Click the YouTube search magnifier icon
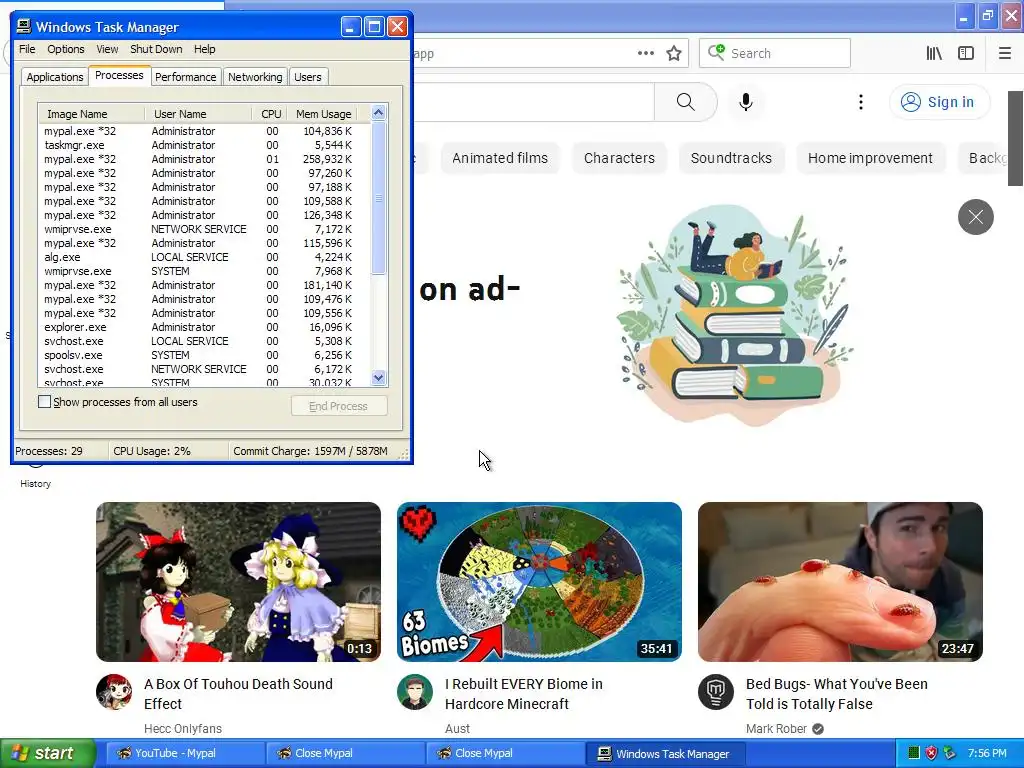Image resolution: width=1024 pixels, height=768 pixels. click(685, 102)
